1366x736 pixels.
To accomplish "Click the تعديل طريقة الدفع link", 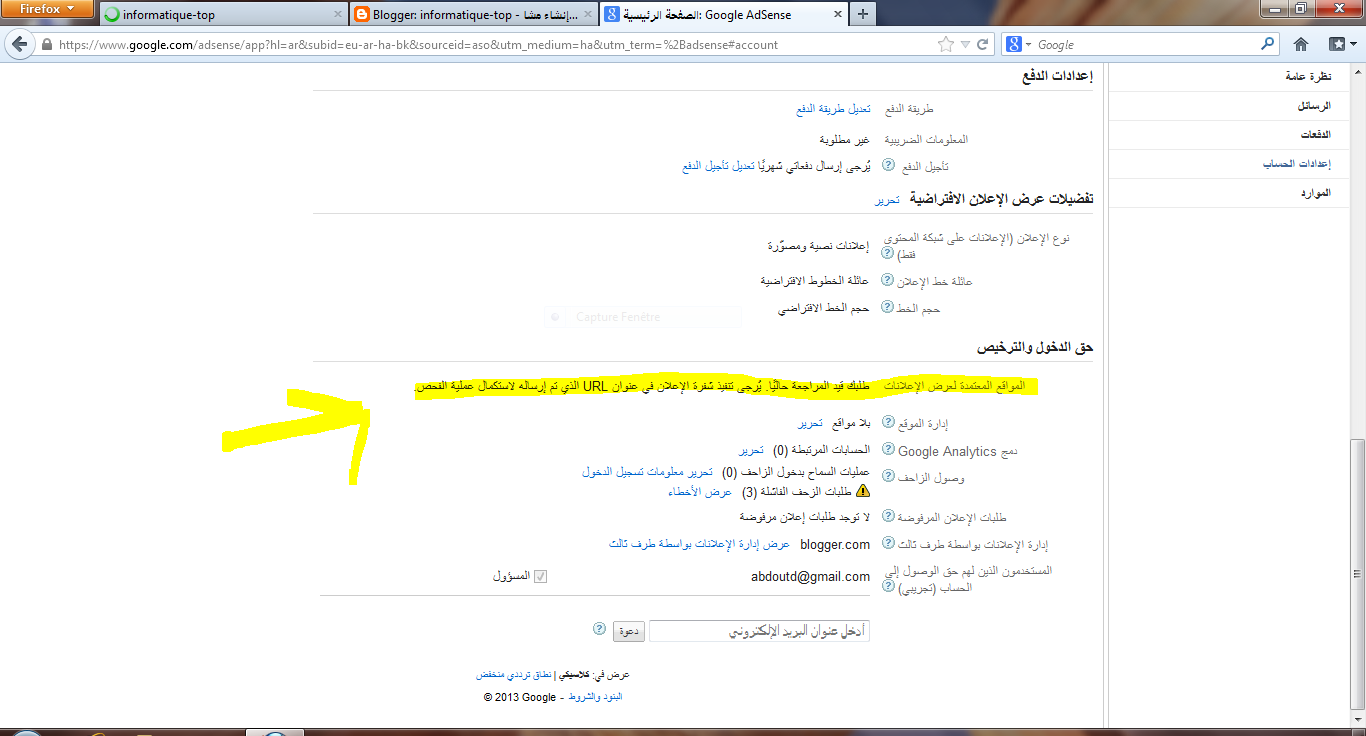I will tap(833, 108).
